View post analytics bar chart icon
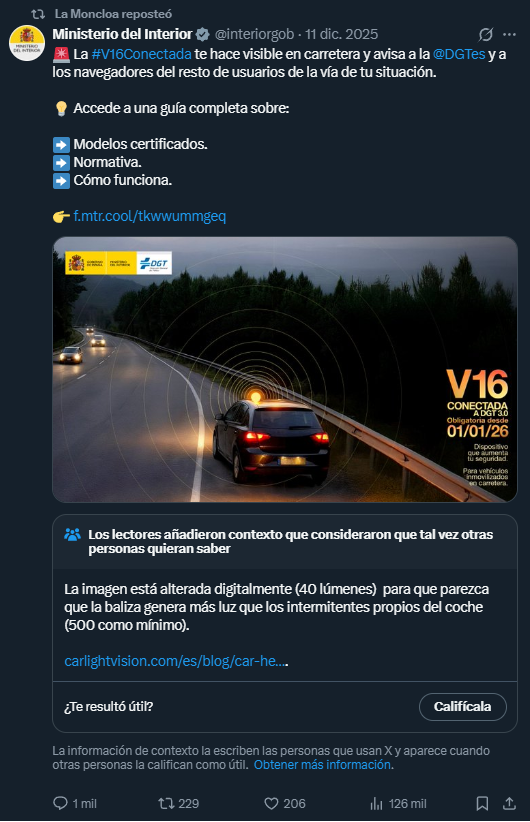 [376, 803]
